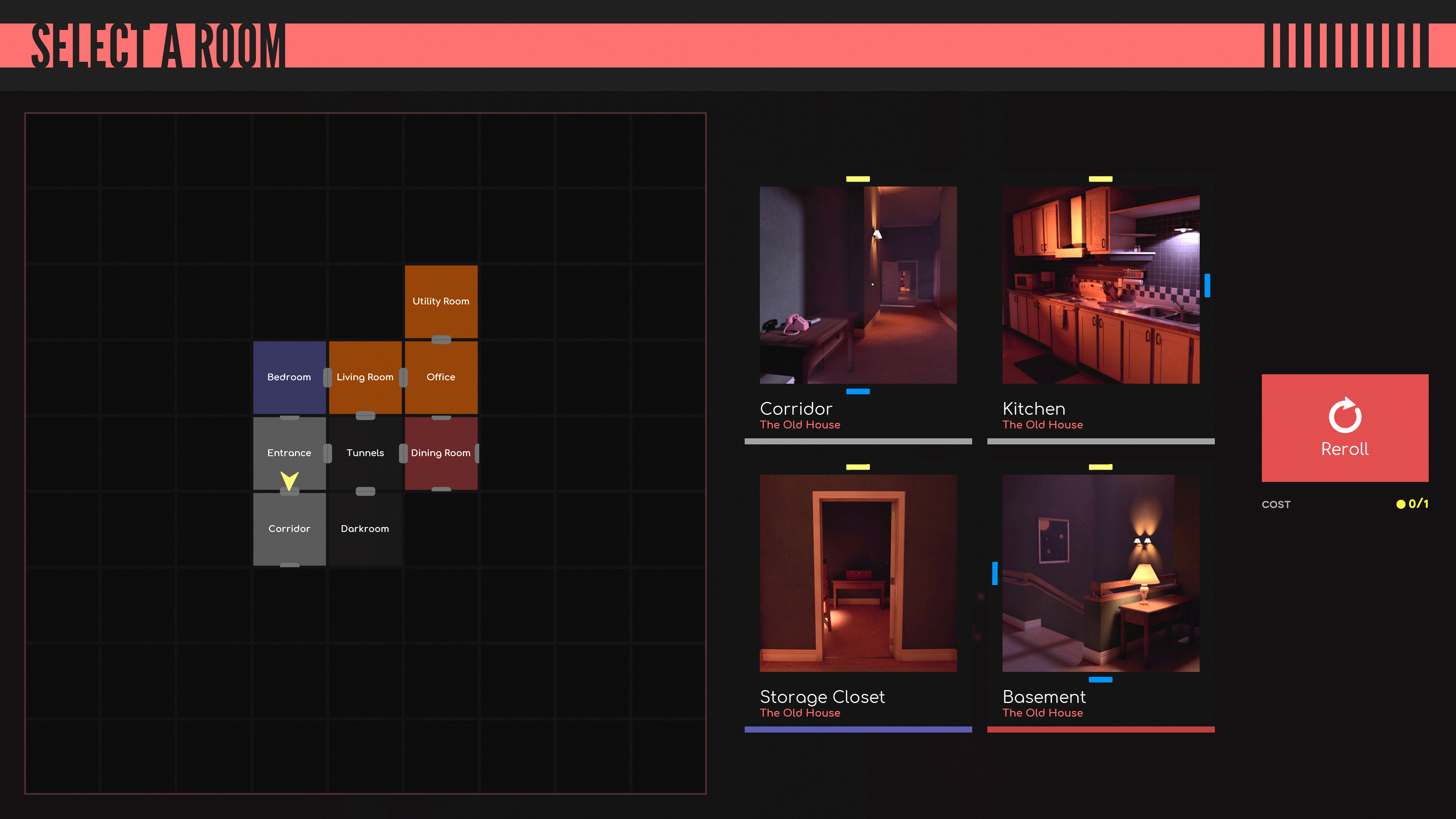Click the red bar under Basement card
This screenshot has height=819, width=1456.
point(1100,729)
